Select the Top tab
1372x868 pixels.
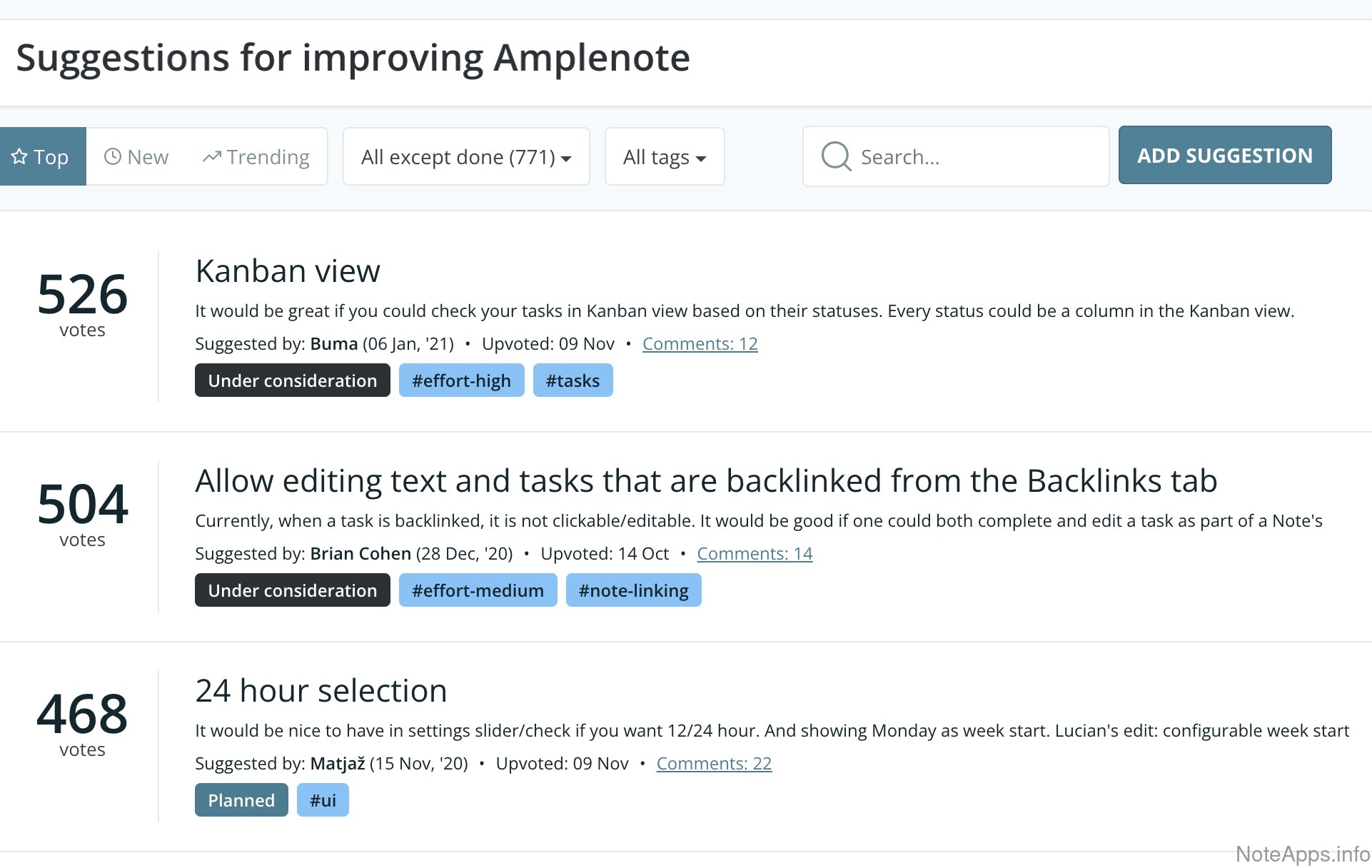[43, 156]
